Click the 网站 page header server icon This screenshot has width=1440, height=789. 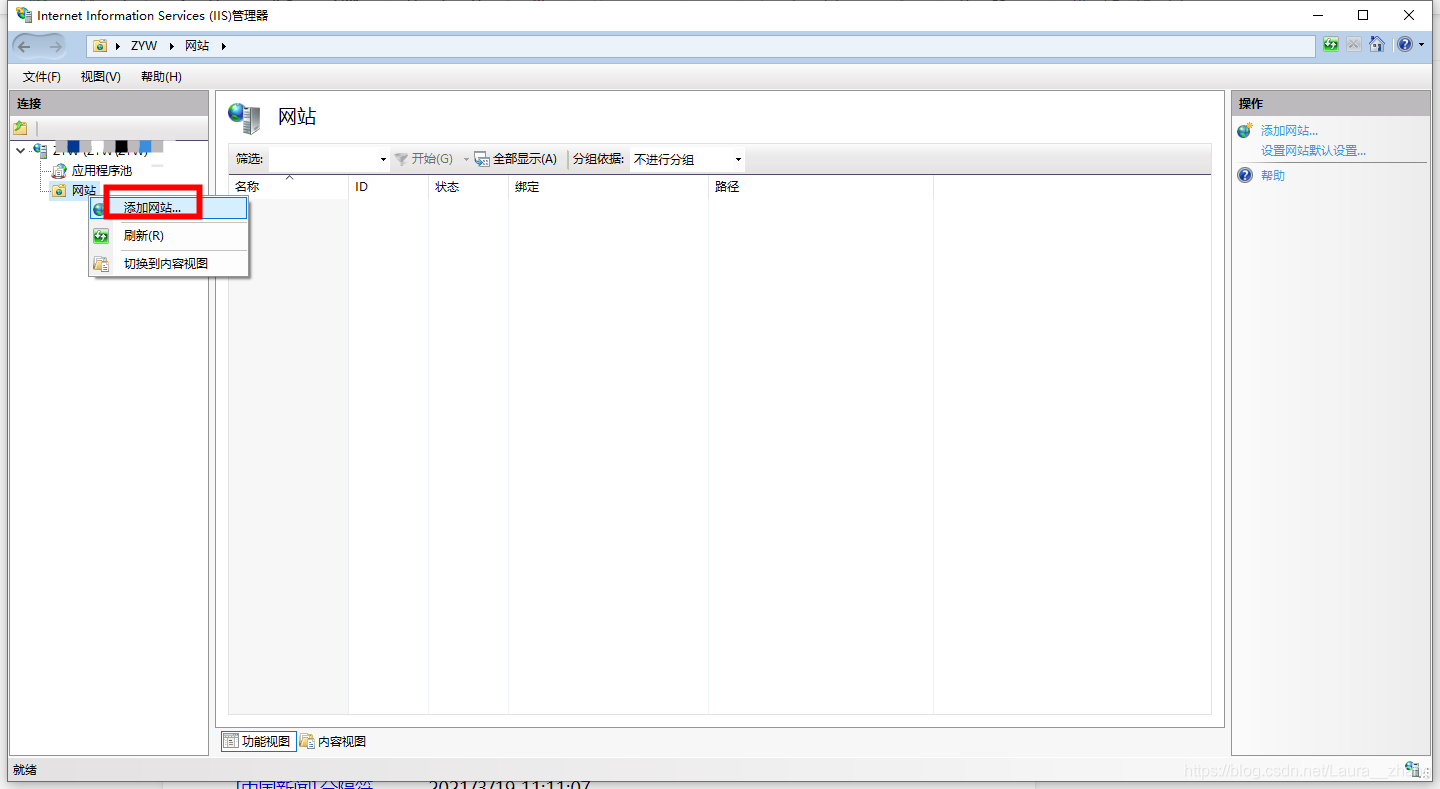point(244,117)
